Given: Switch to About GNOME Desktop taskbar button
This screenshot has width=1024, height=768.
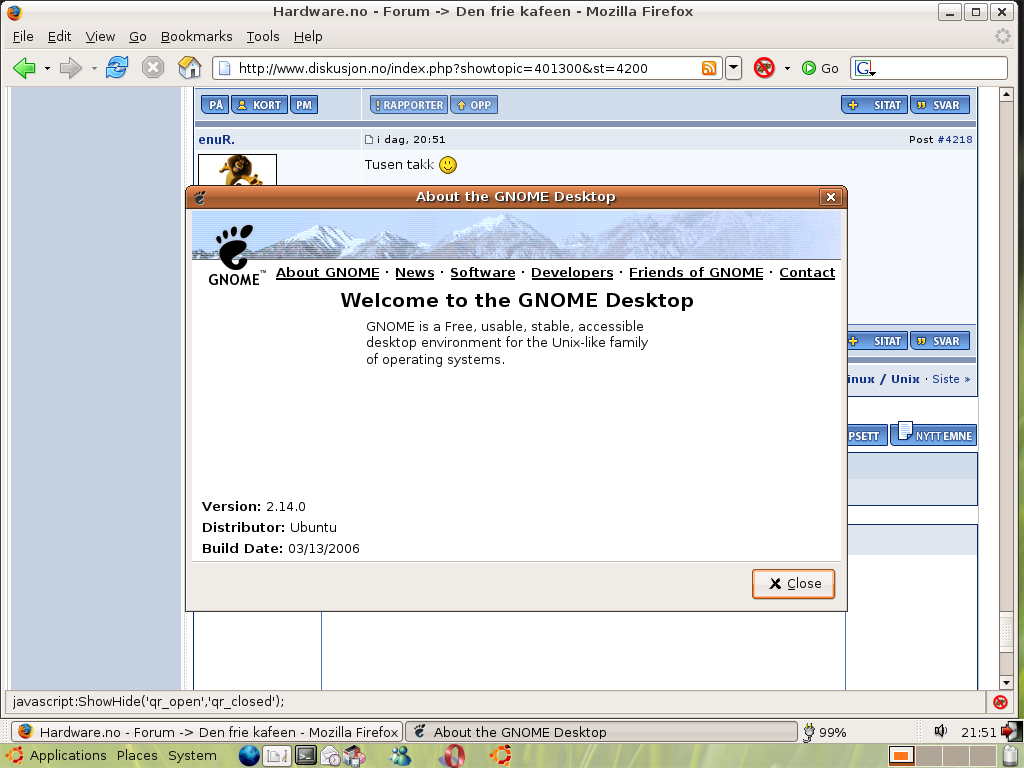Looking at the screenshot, I should (601, 731).
